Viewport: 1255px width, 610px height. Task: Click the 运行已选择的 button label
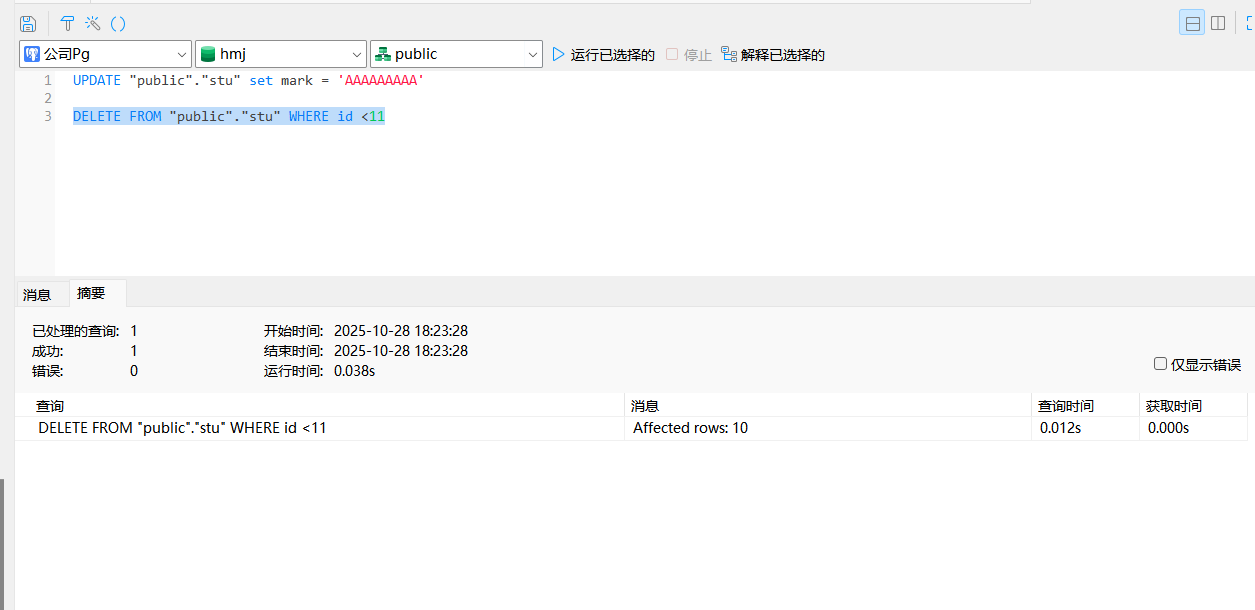613,55
